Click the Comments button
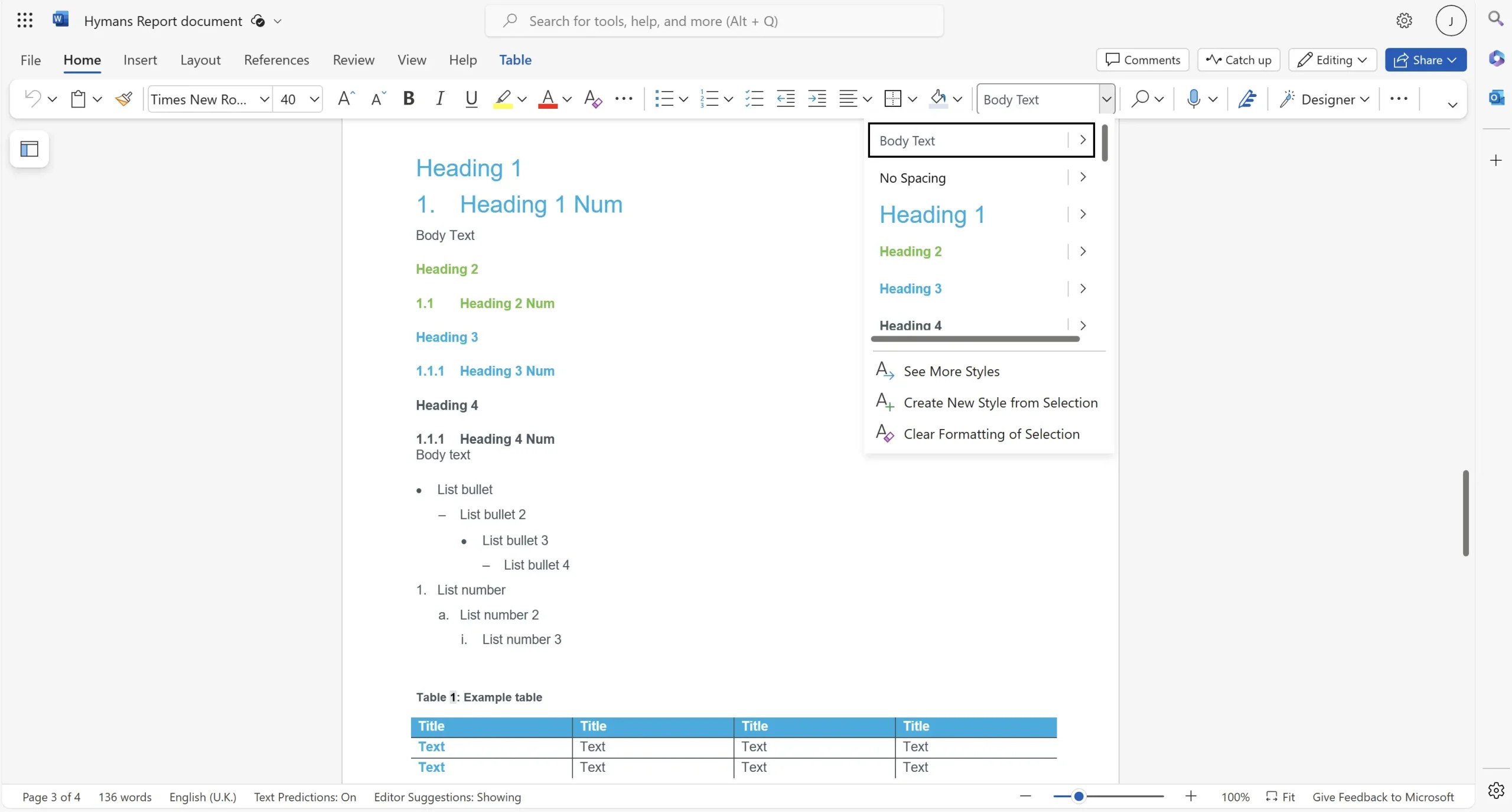 click(1142, 60)
